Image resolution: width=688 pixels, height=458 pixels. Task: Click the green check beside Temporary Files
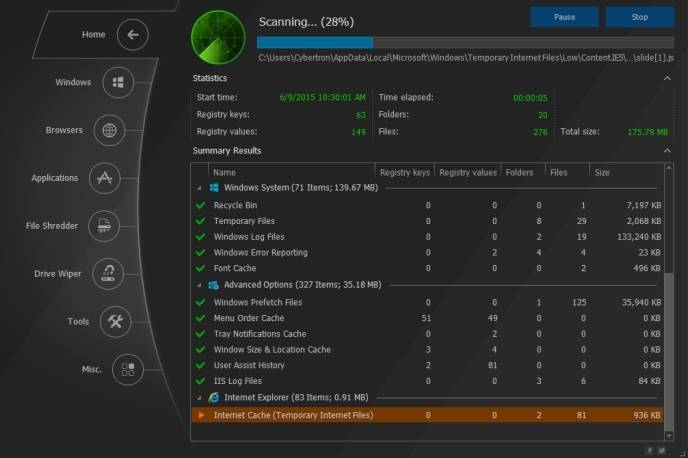point(201,221)
